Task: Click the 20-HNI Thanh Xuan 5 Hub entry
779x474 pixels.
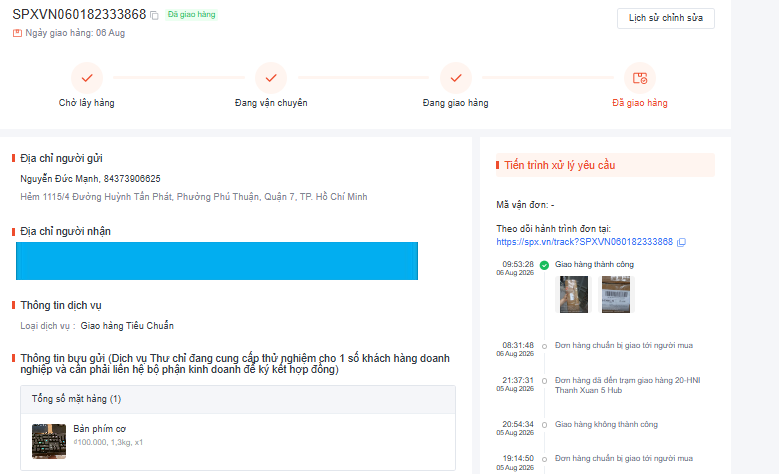Action: point(627,386)
